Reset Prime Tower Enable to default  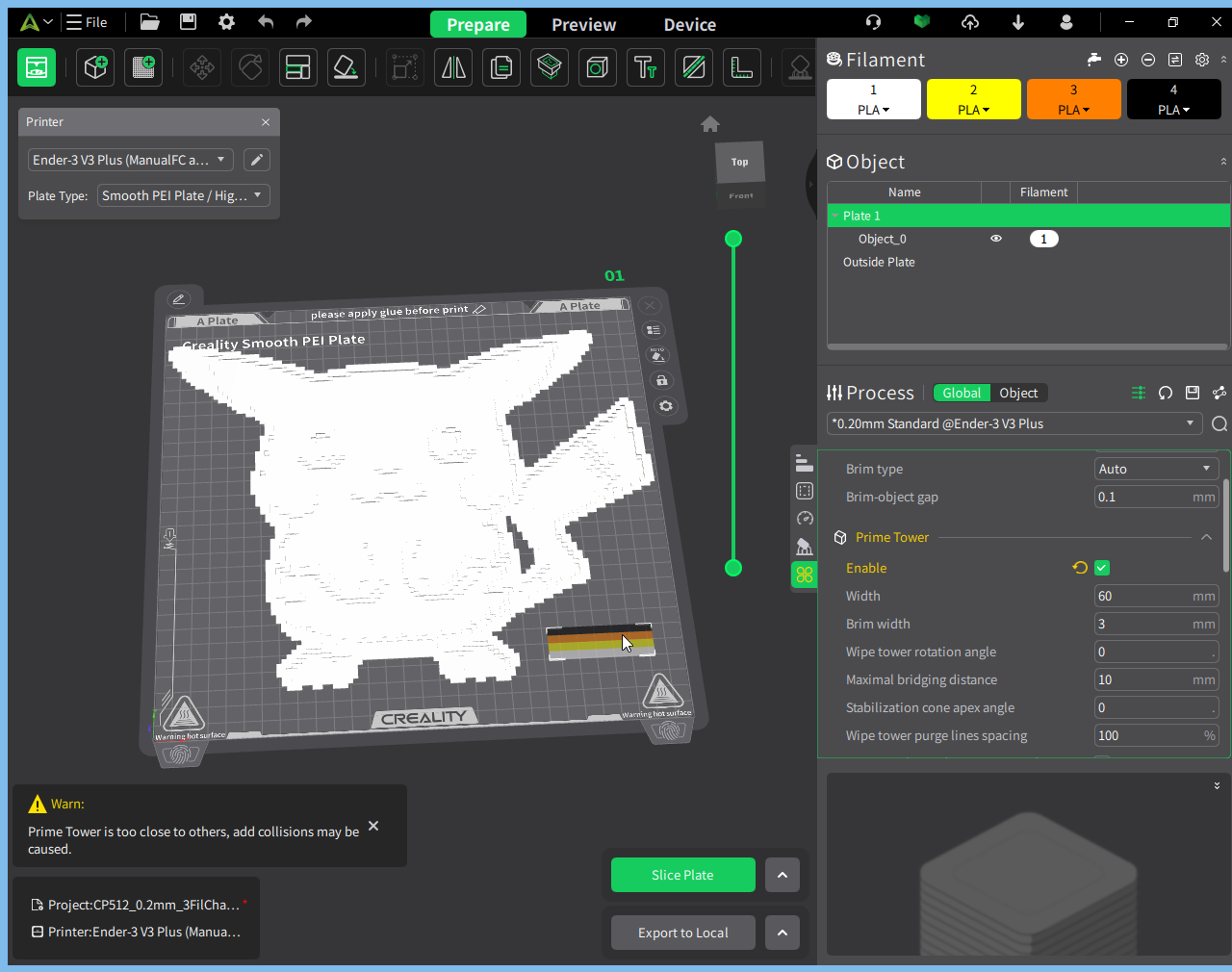[x=1080, y=568]
